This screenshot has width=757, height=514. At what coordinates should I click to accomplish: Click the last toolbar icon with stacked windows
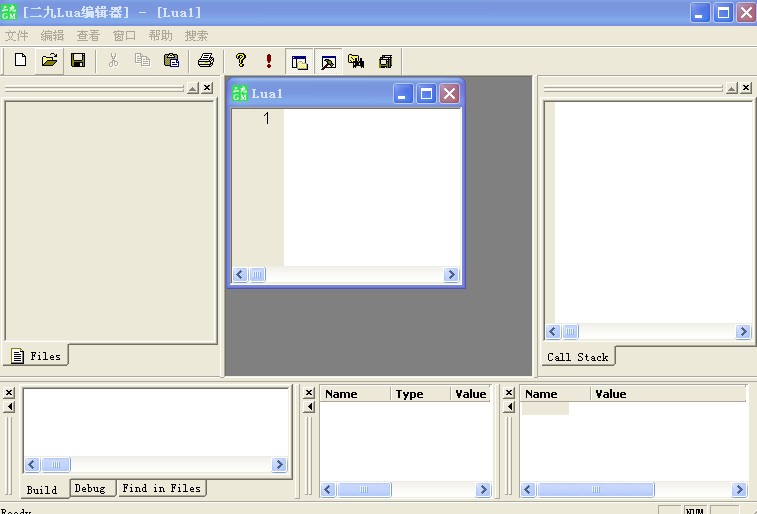(385, 61)
